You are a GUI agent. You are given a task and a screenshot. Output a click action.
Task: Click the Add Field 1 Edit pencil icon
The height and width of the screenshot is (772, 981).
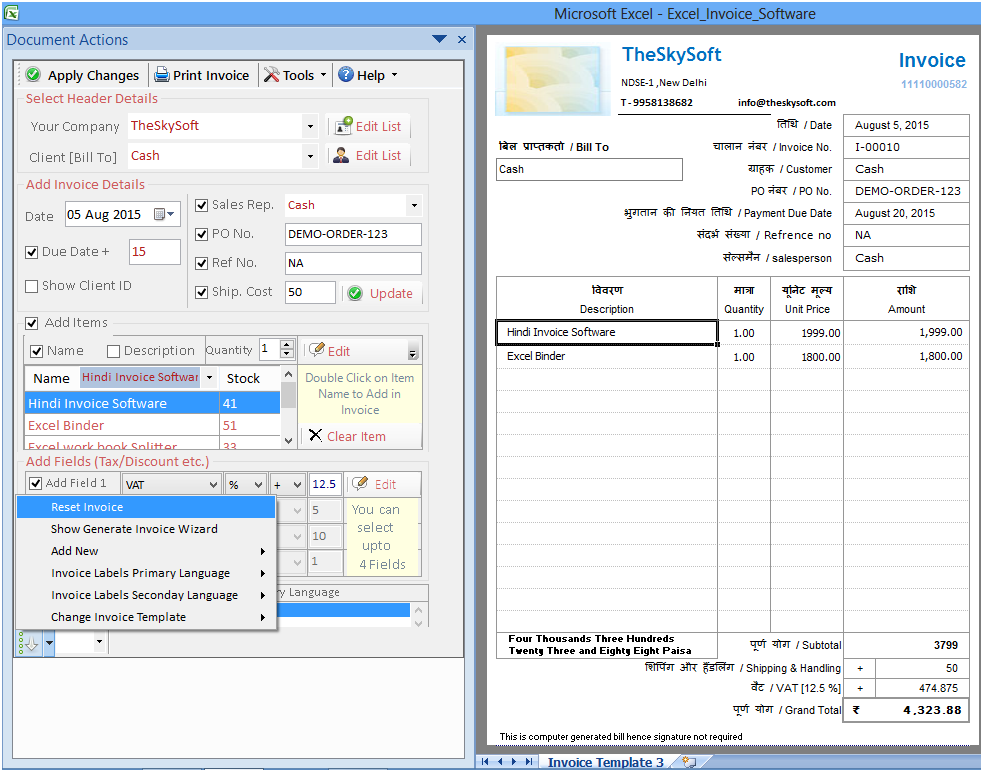tap(359, 483)
